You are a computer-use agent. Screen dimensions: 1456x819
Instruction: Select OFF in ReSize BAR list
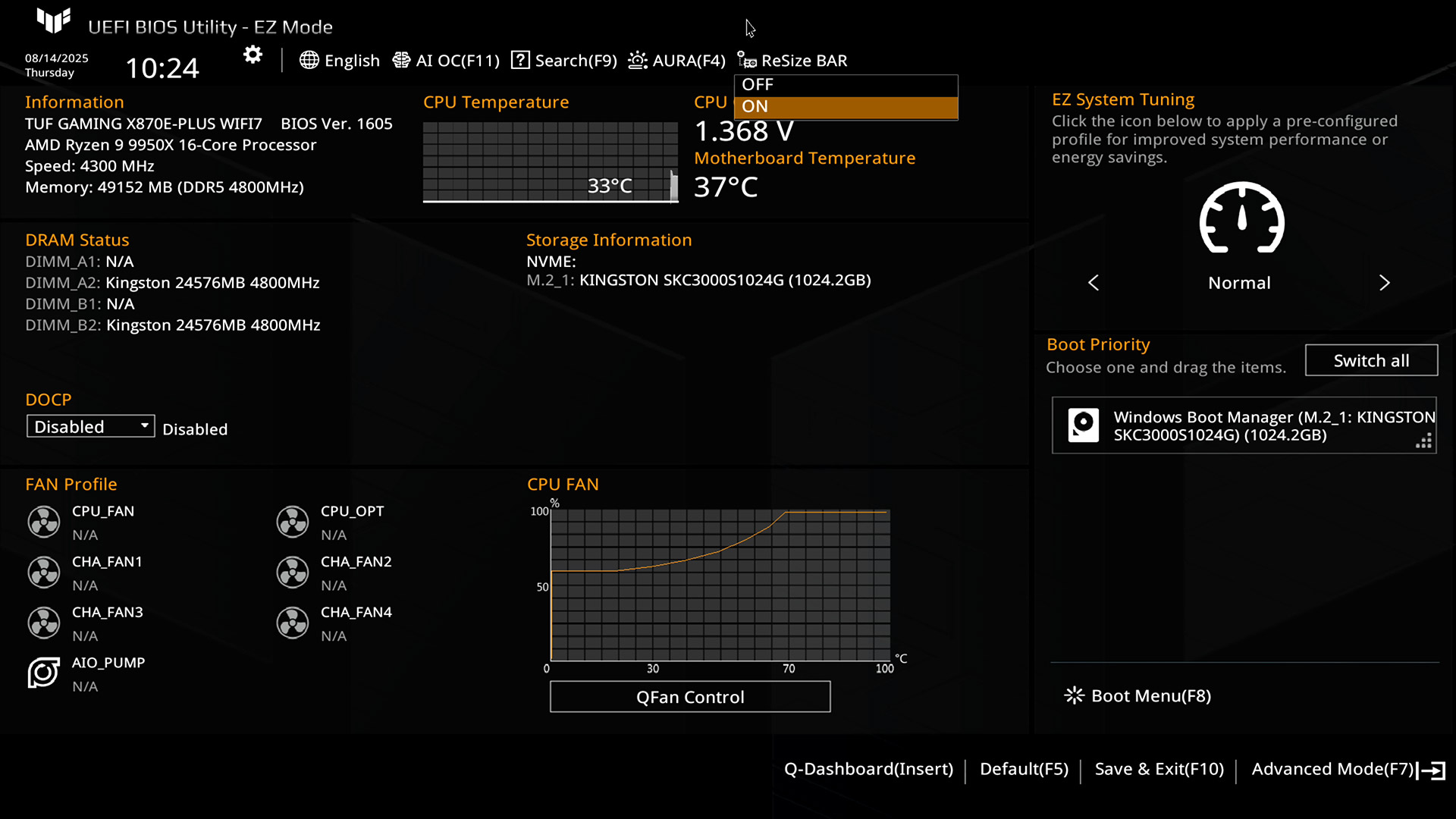[846, 85]
